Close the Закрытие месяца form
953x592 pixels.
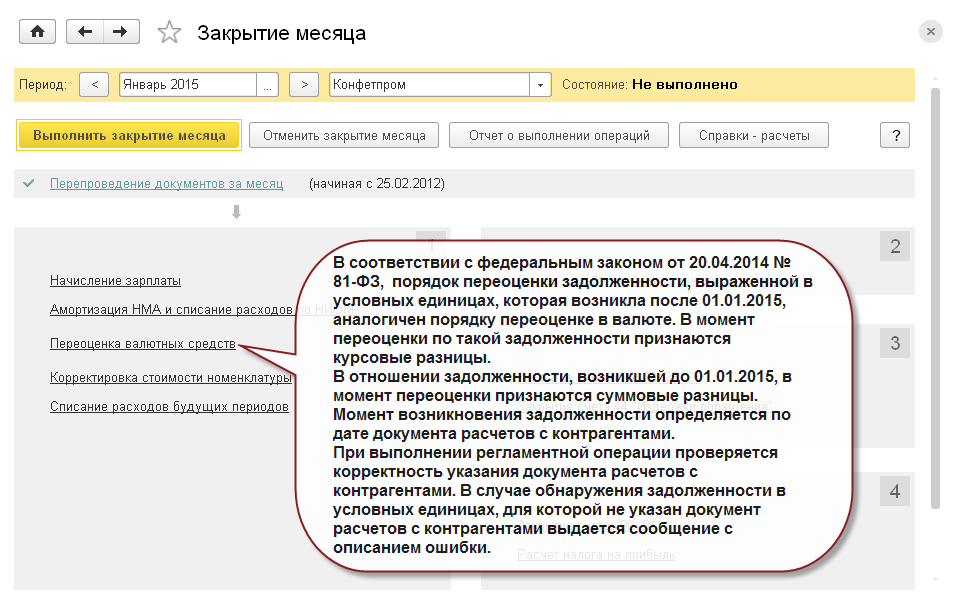tap(931, 31)
